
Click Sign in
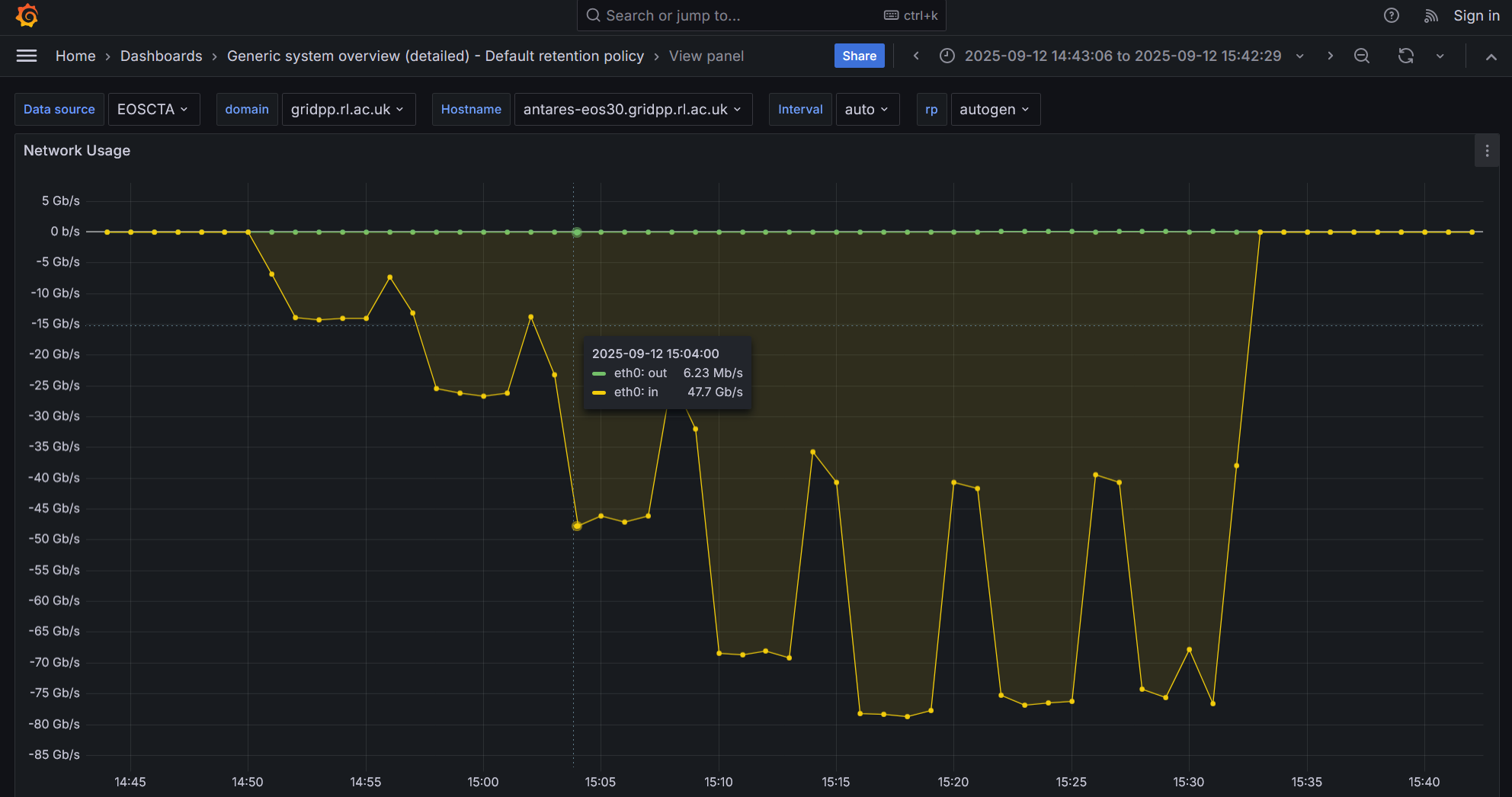(x=1476, y=15)
